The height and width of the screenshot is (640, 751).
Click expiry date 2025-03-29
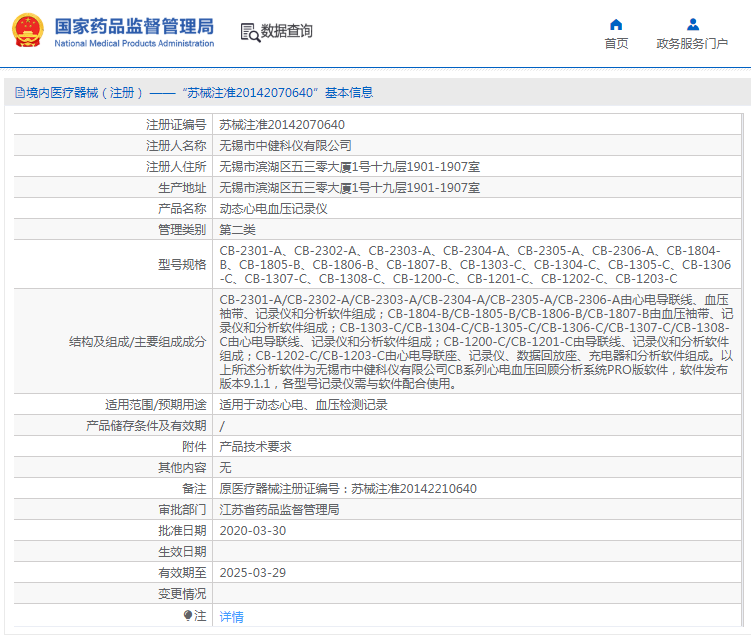(x=253, y=572)
